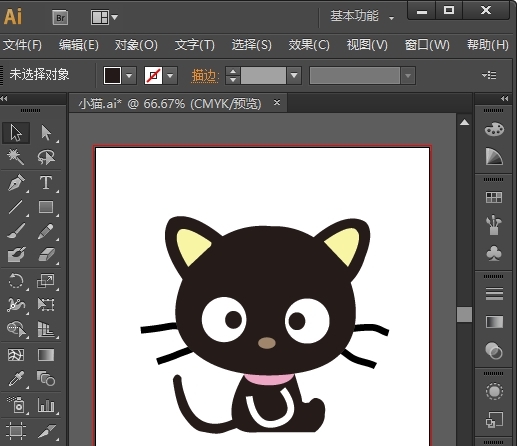Click the stroke weight stepper arrows
Screen dimensions: 517x446
[233, 75]
